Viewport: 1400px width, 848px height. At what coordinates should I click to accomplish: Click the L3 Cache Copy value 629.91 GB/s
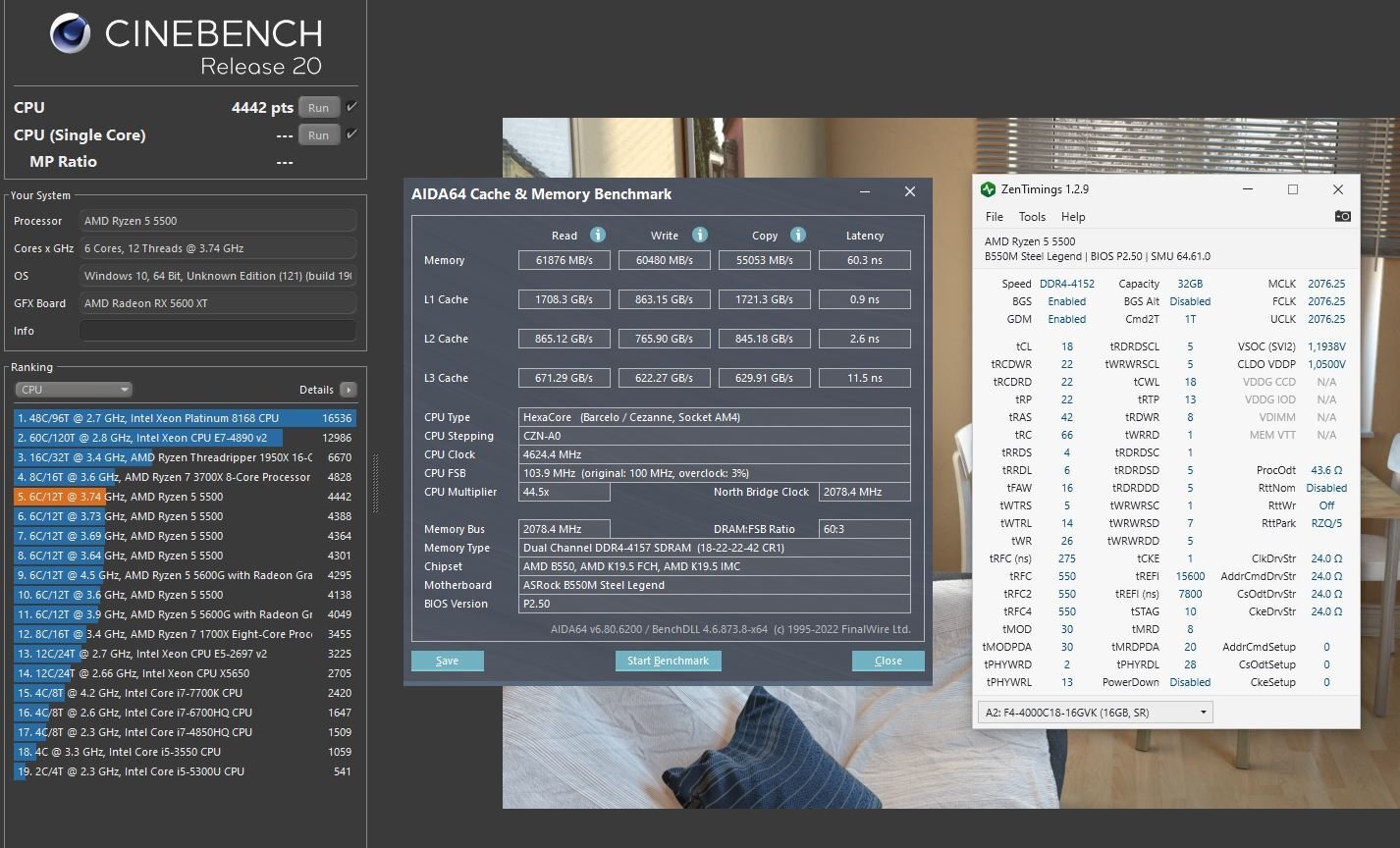coord(765,378)
